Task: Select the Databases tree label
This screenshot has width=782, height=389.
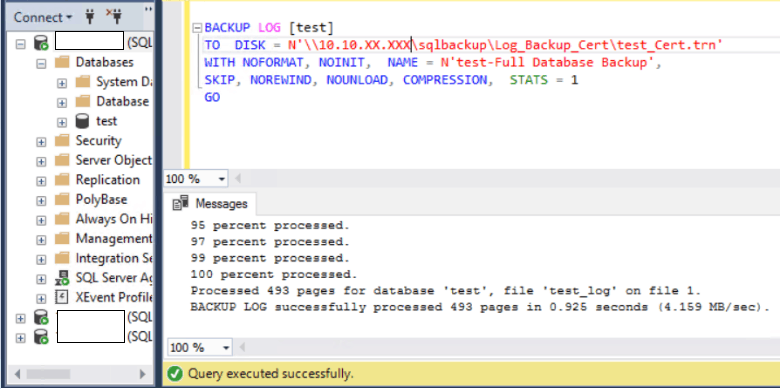Action: click(x=104, y=62)
